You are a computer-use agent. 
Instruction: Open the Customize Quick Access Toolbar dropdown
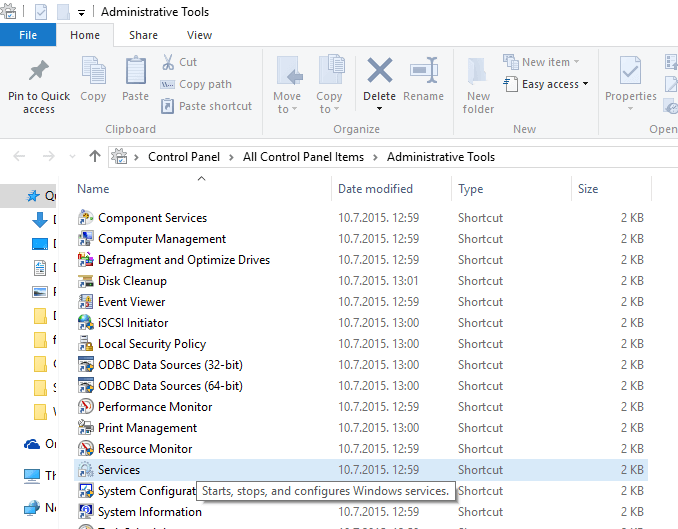pos(81,13)
